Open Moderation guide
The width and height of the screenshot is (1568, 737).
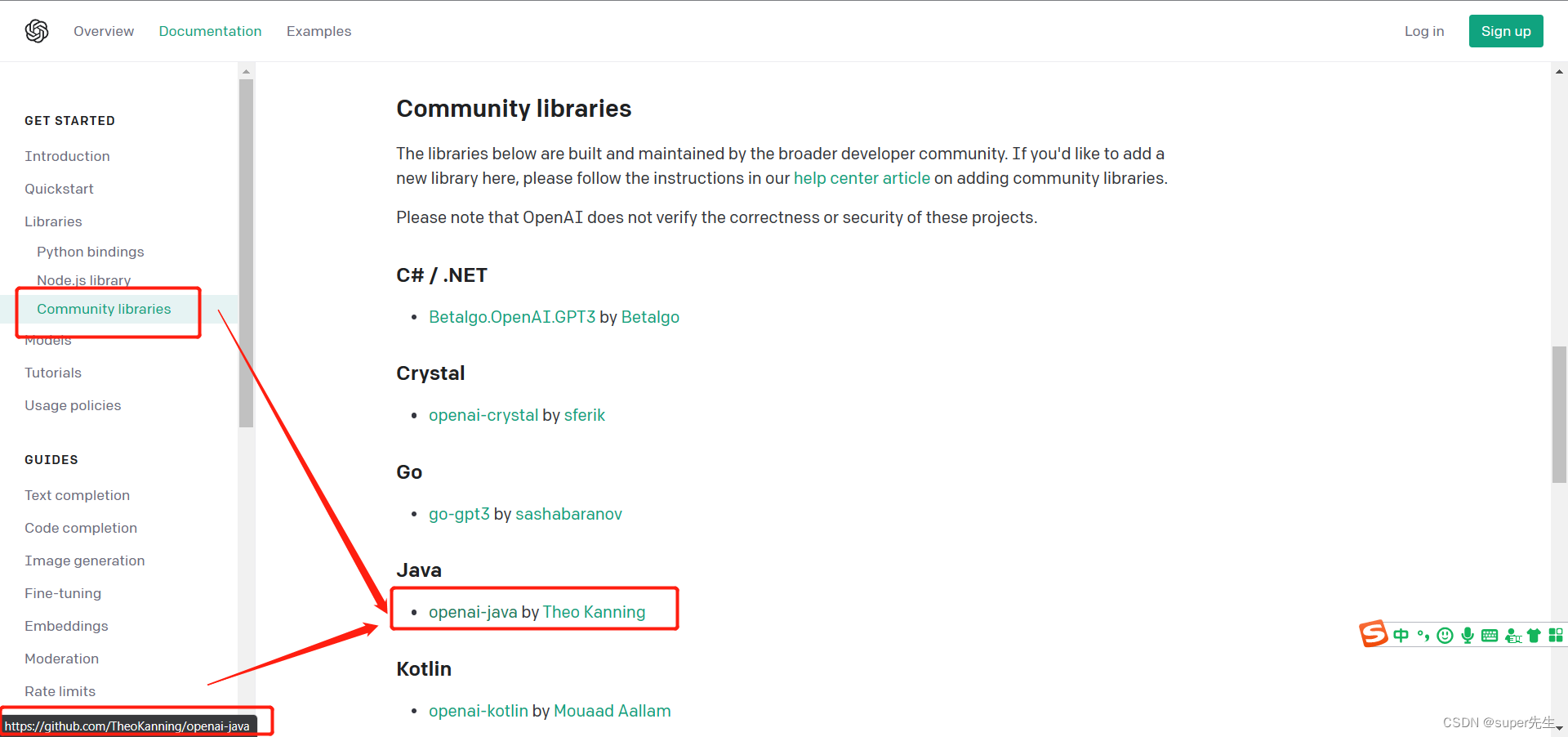[x=61, y=659]
